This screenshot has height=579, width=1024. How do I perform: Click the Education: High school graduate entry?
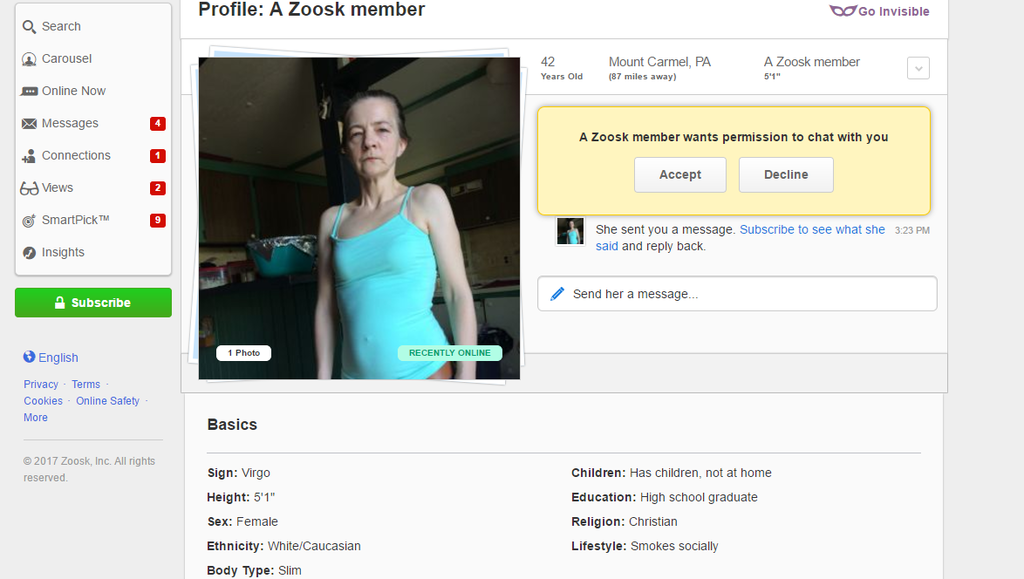click(664, 497)
